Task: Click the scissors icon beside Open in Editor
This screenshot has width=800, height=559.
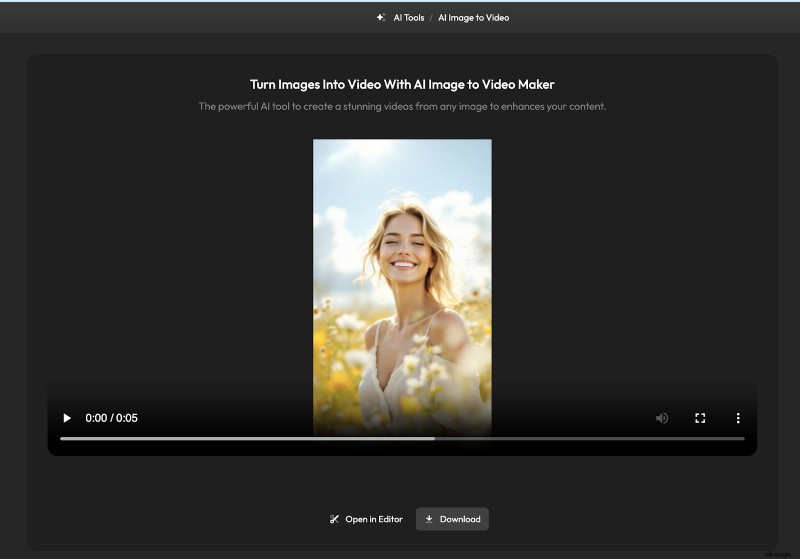Action: tap(334, 519)
